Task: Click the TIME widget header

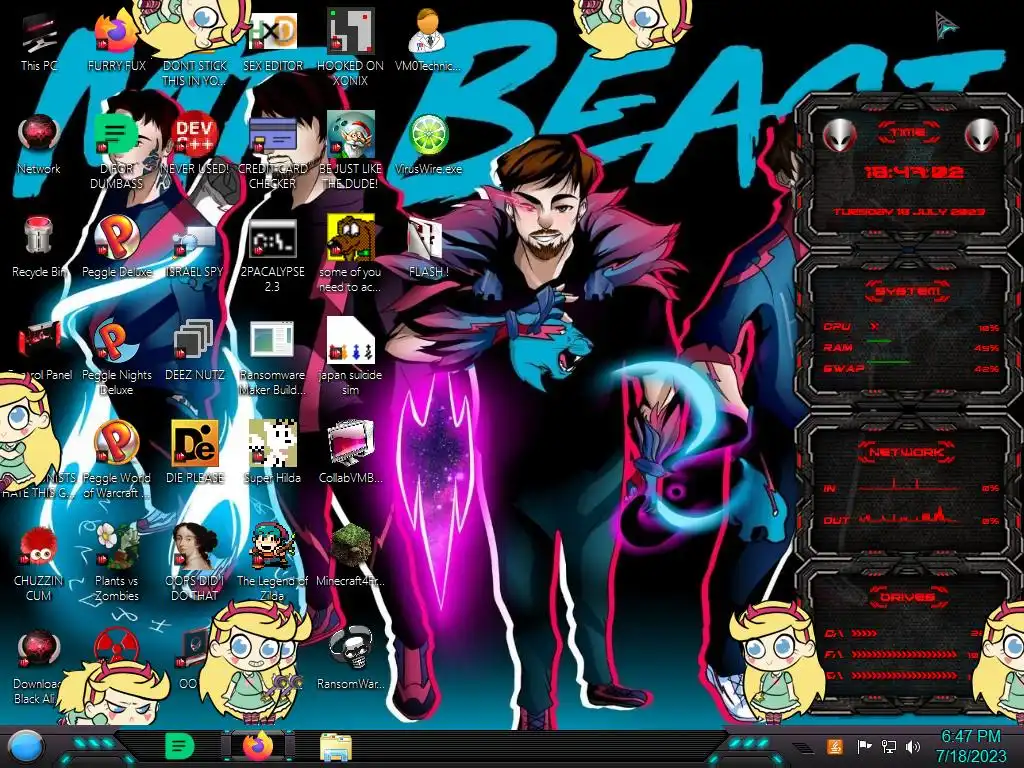Action: tap(908, 133)
